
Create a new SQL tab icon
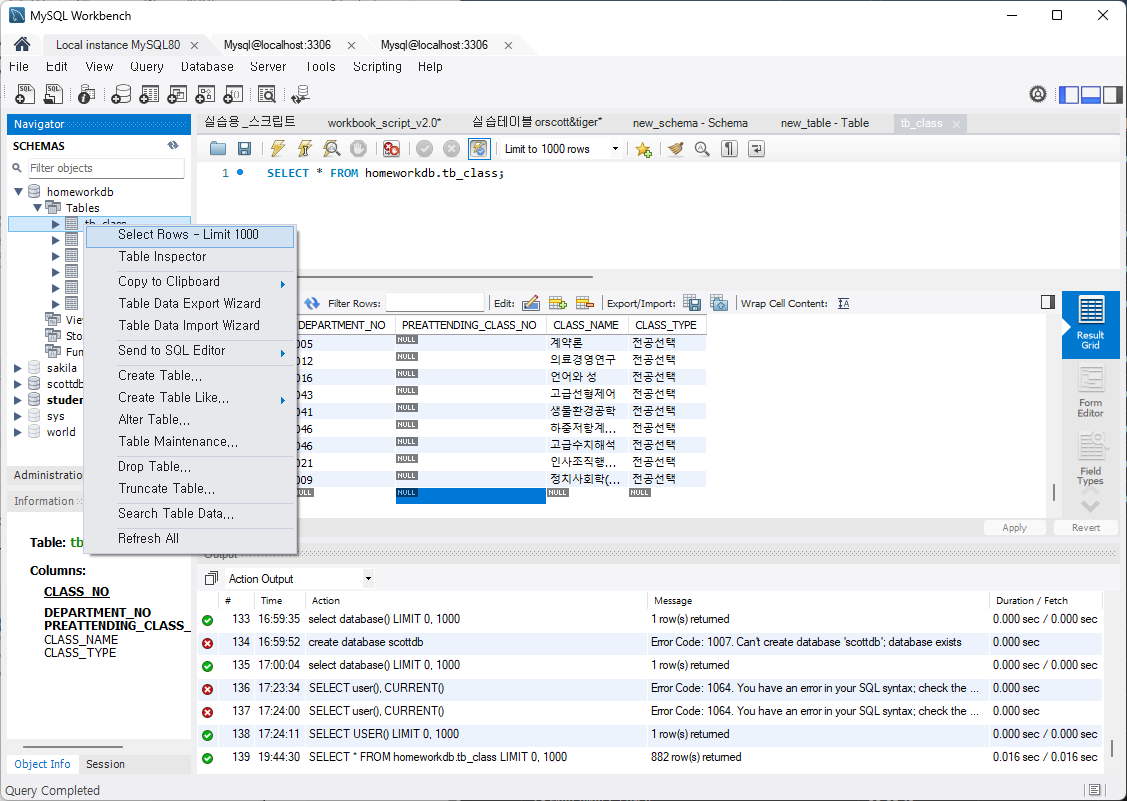(25, 93)
